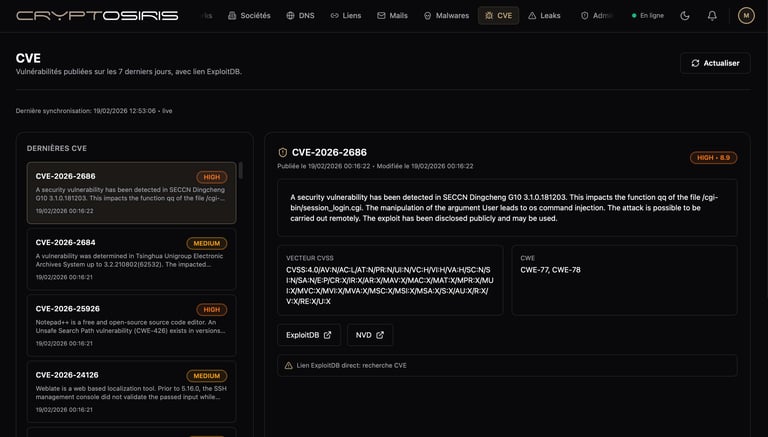This screenshot has height=437, width=768.
Task: Click the warning icon in ExploitDB notice
Action: [x=288, y=365]
